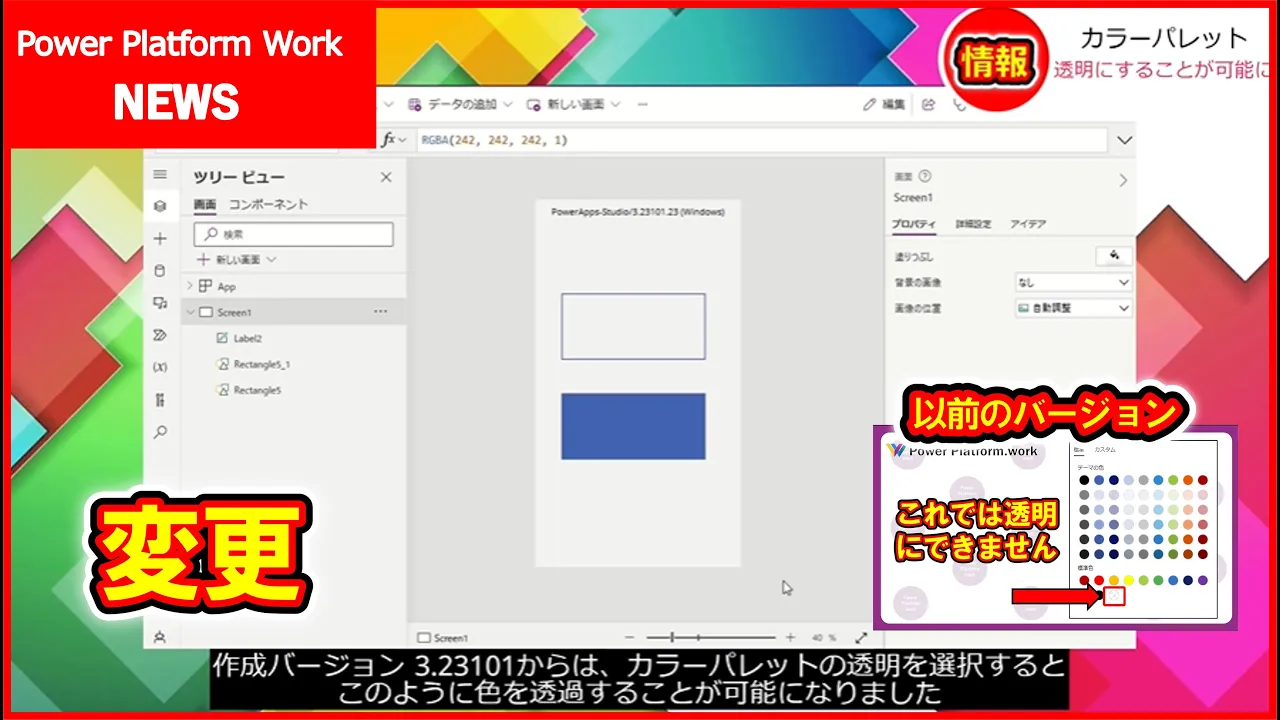
Task: Select the プロパティ tab
Action: point(914,224)
